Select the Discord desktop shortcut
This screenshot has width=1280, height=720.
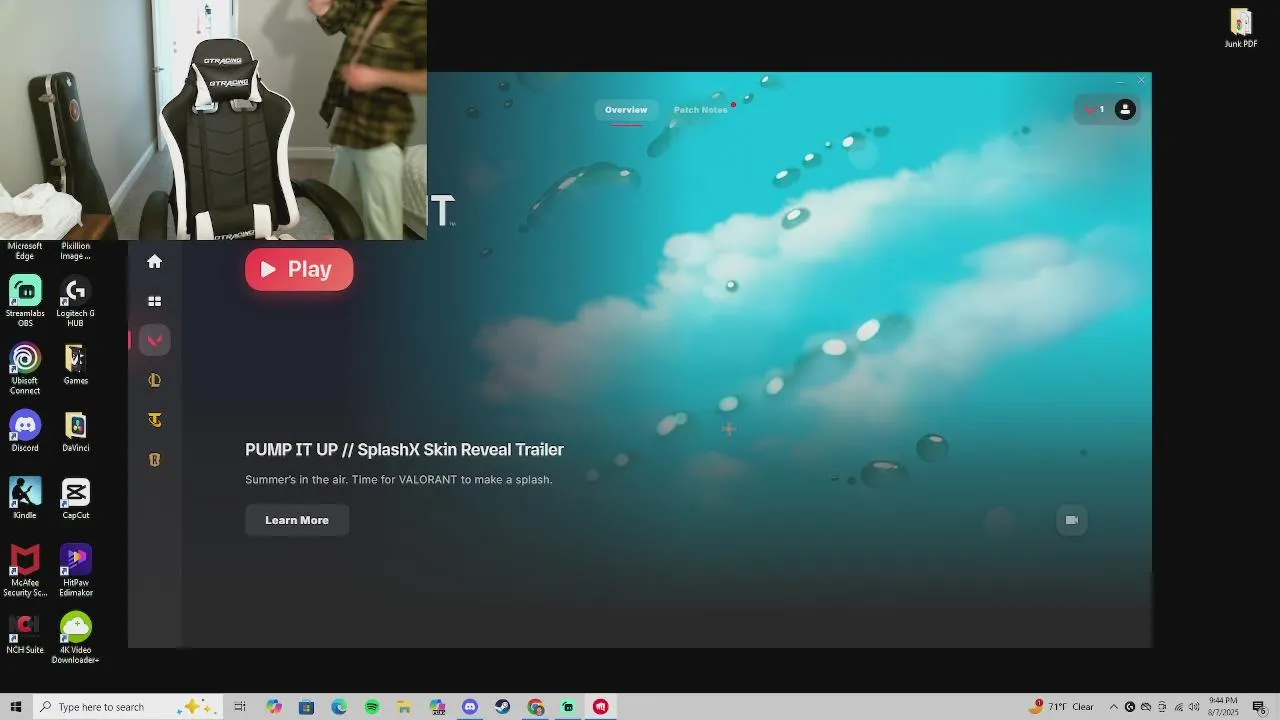tap(25, 431)
